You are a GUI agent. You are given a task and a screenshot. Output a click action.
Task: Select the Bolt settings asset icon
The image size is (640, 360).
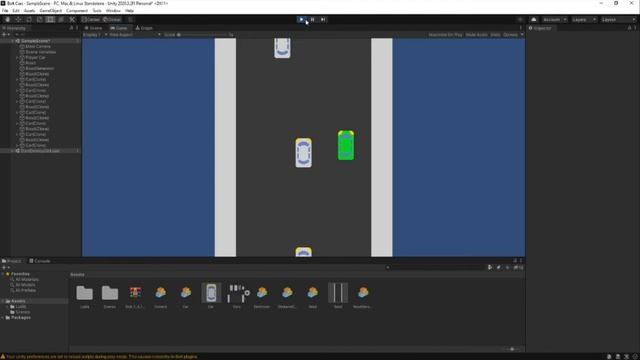tap(135, 293)
